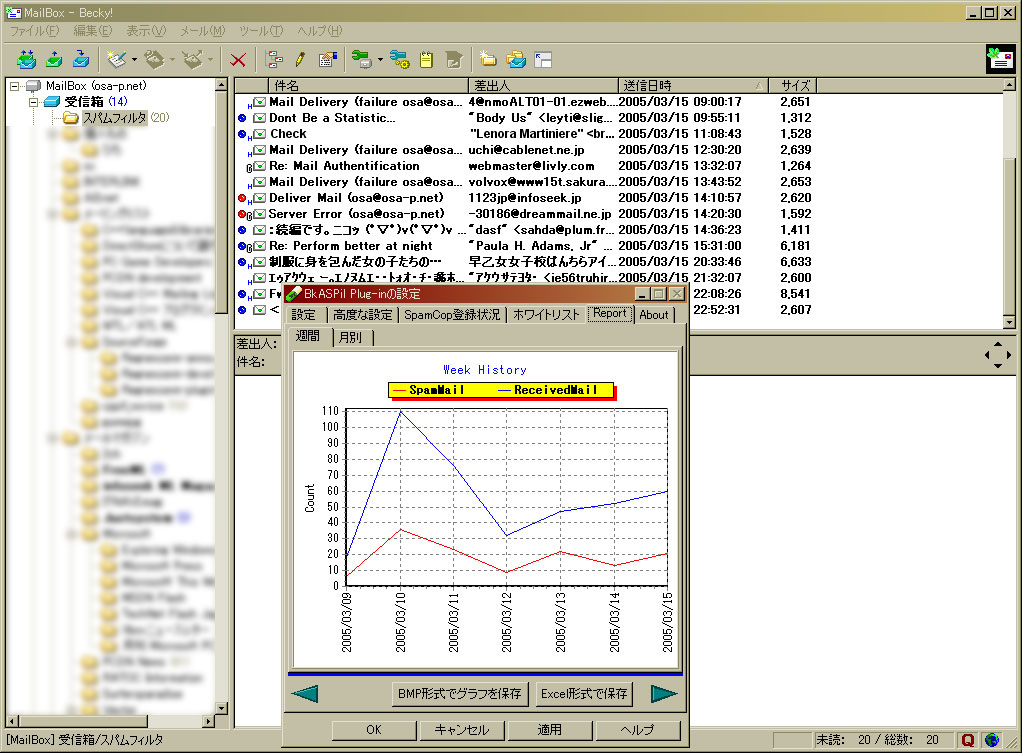1022x753 pixels.
Task: Click the globe icon in status bar
Action: point(992,740)
